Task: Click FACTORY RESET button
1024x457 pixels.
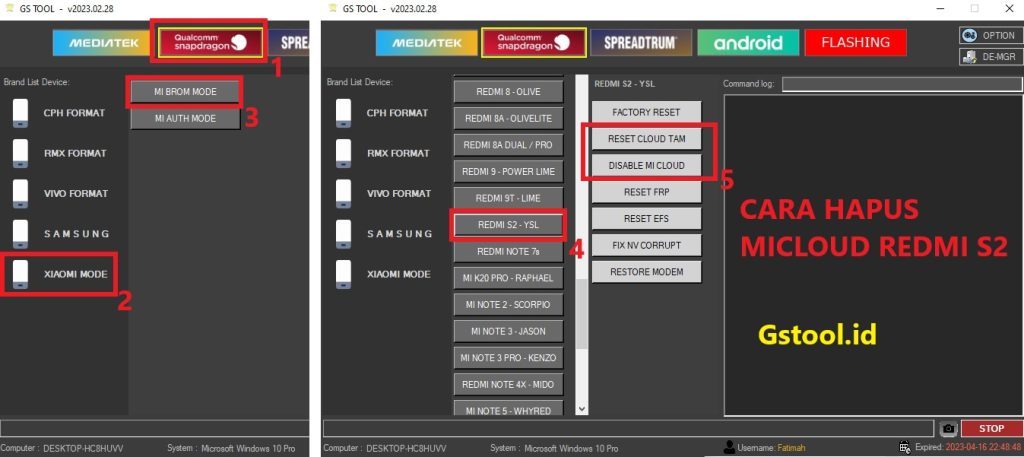Action: pyautogui.click(x=646, y=112)
